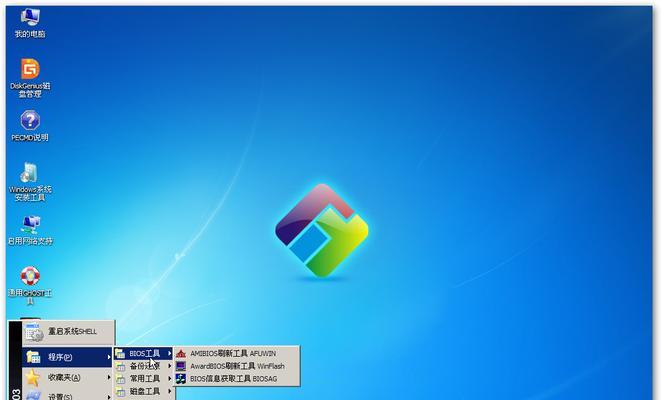Select the 备份还原 submenu item
The width and height of the screenshot is (662, 400).
pos(144,366)
